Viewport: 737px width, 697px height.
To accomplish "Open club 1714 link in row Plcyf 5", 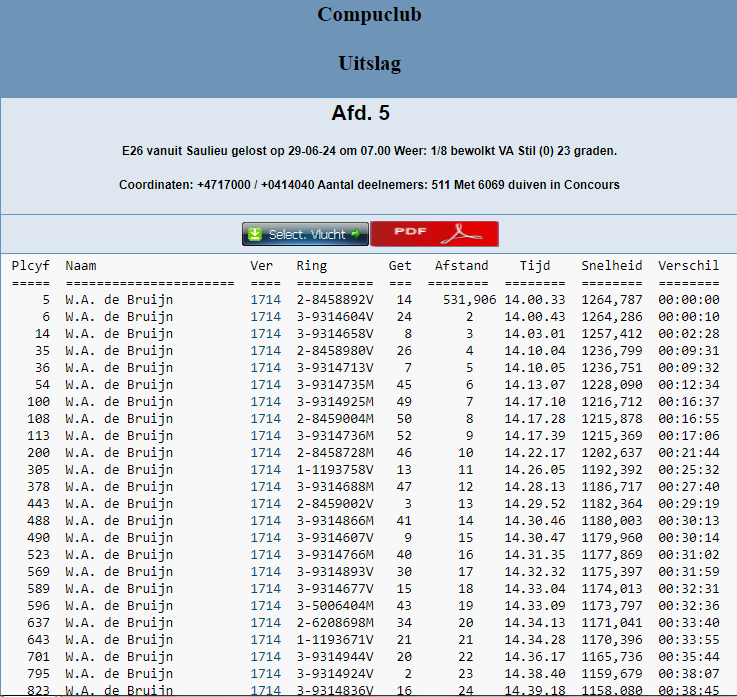I will pyautogui.click(x=265, y=299).
